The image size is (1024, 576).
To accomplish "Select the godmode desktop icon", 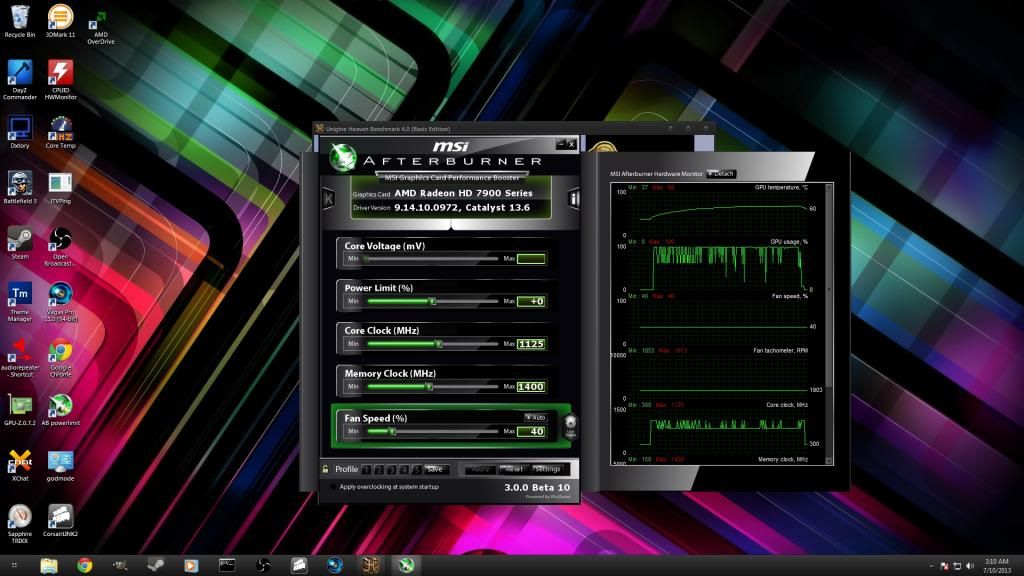I will click(x=60, y=465).
